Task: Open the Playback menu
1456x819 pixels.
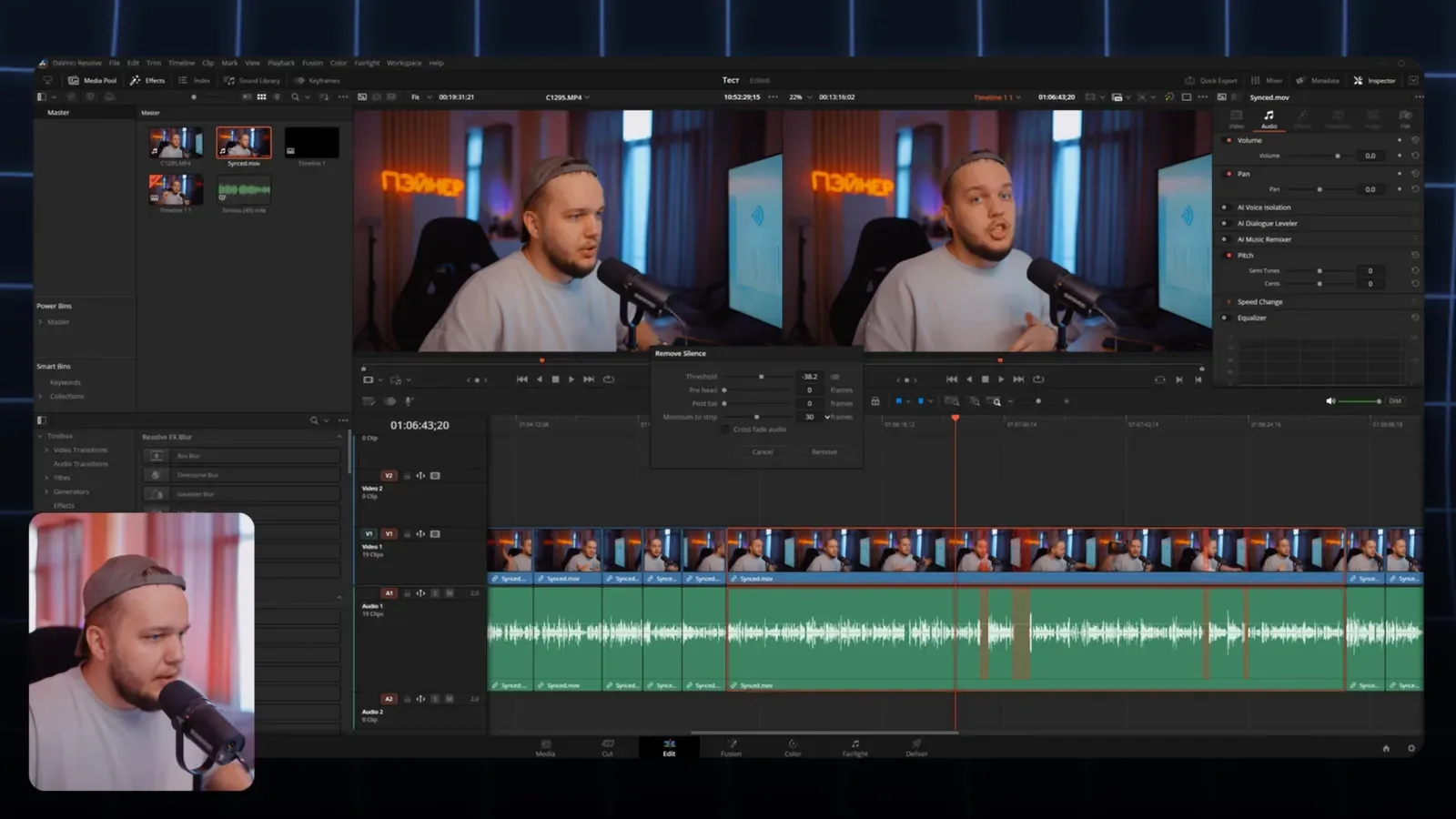Action: (x=281, y=63)
